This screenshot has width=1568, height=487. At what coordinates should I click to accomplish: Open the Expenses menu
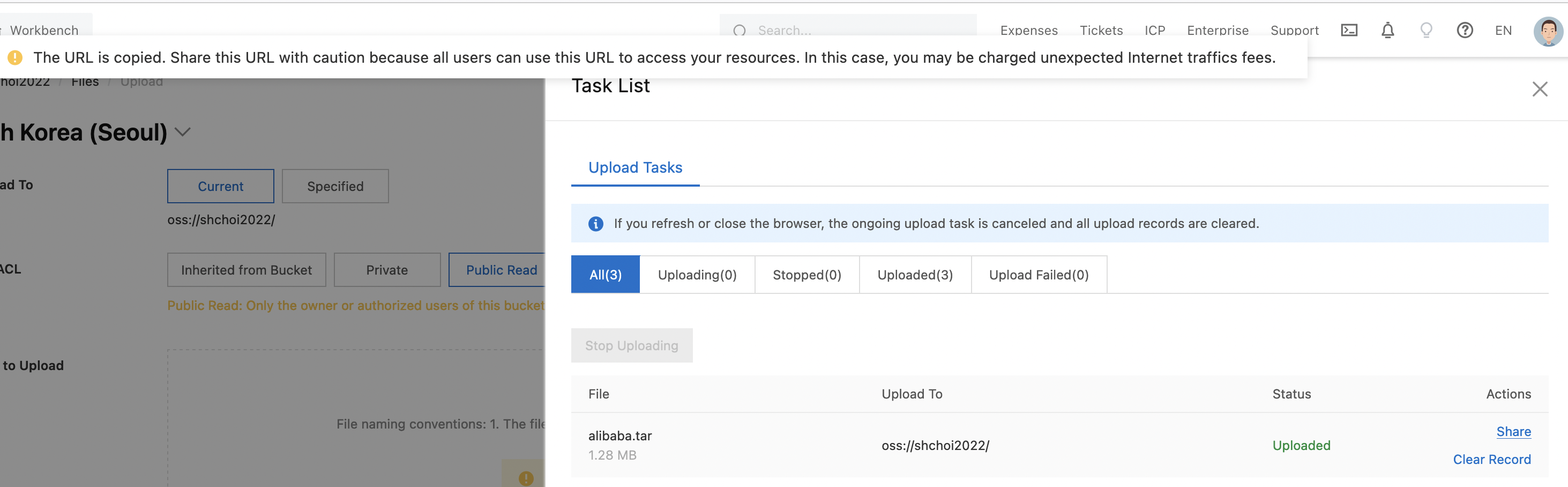(x=1029, y=30)
